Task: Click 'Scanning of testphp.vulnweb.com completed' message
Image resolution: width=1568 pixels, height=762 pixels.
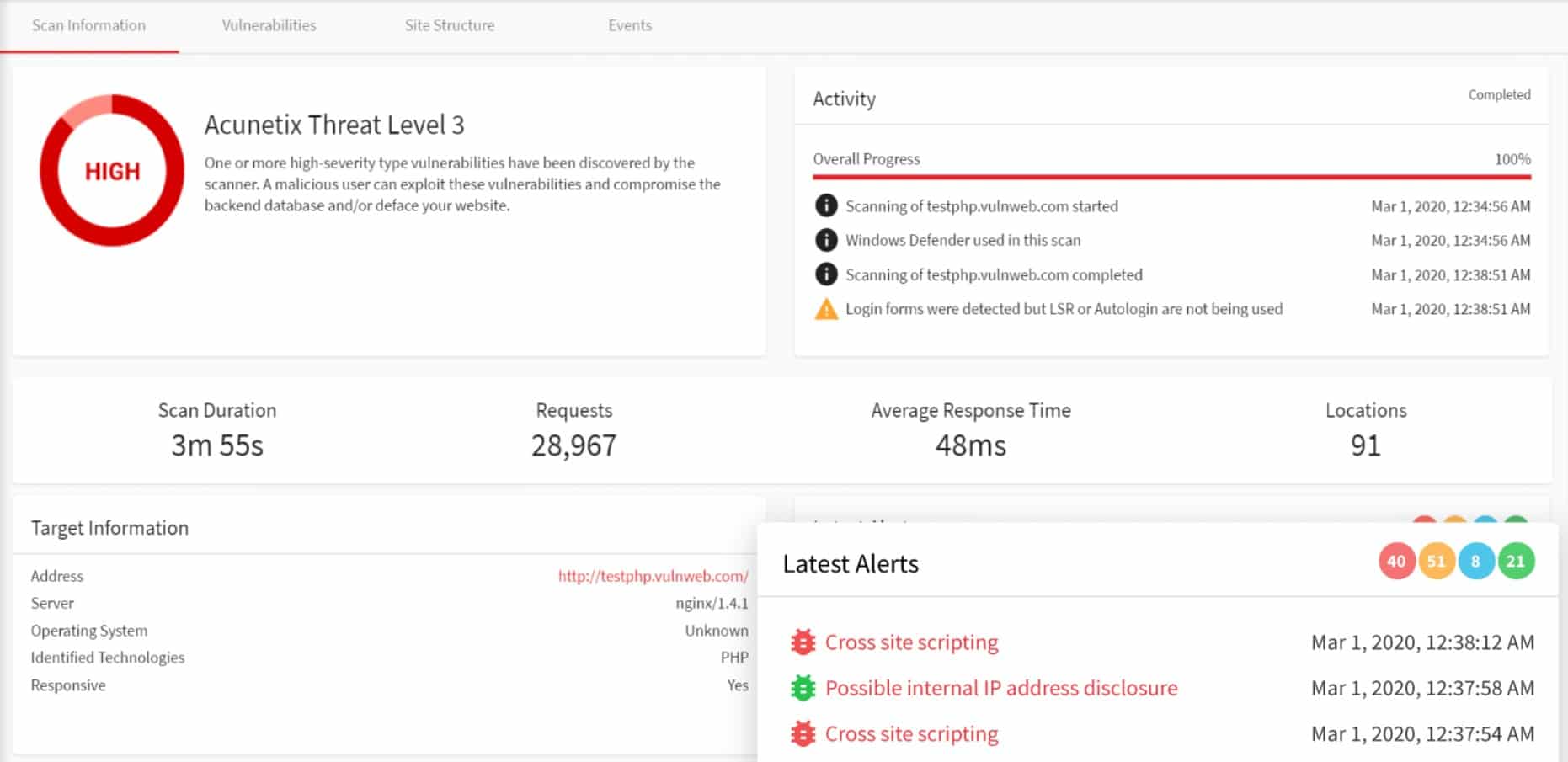Action: point(994,274)
